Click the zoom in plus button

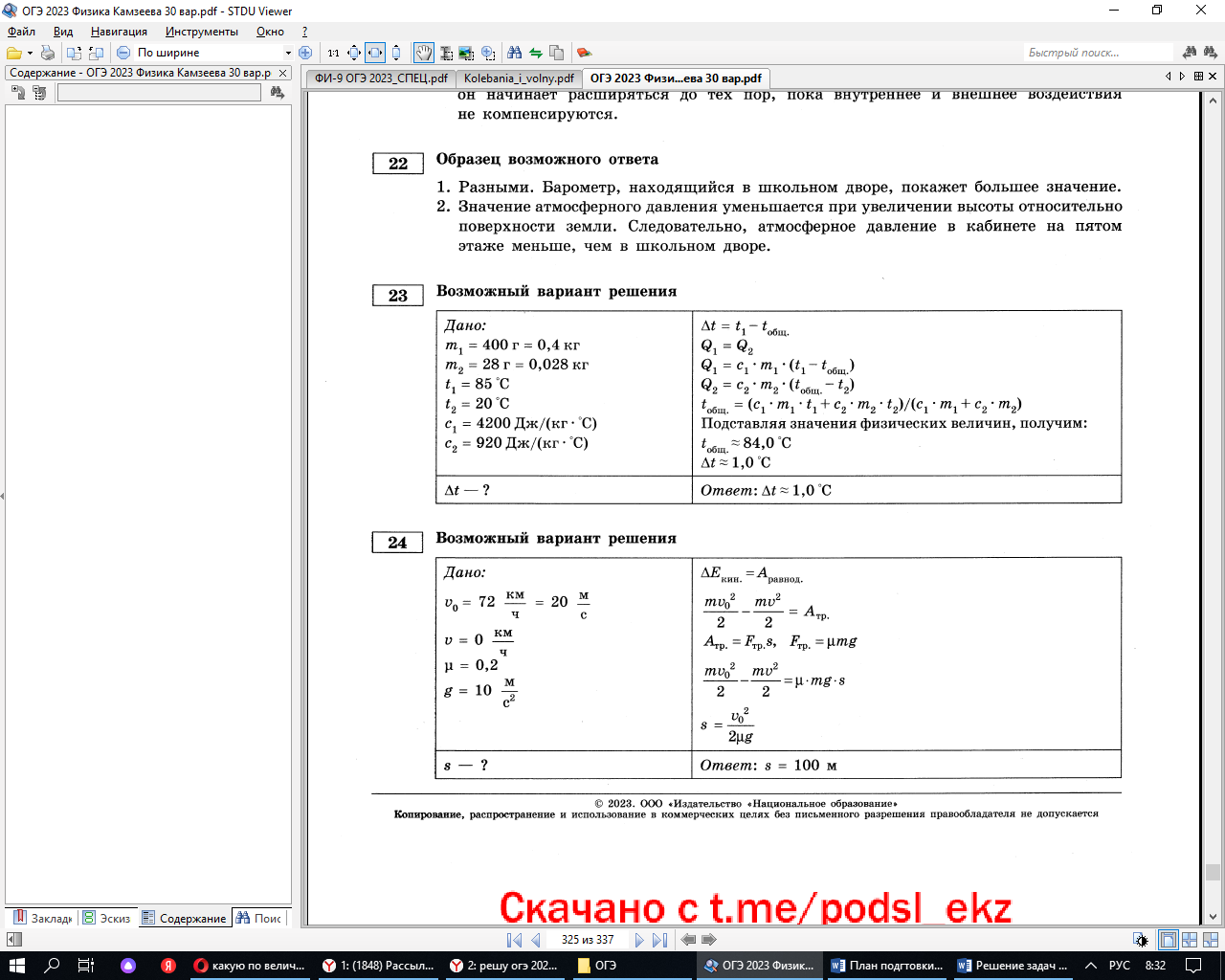pos(305,53)
